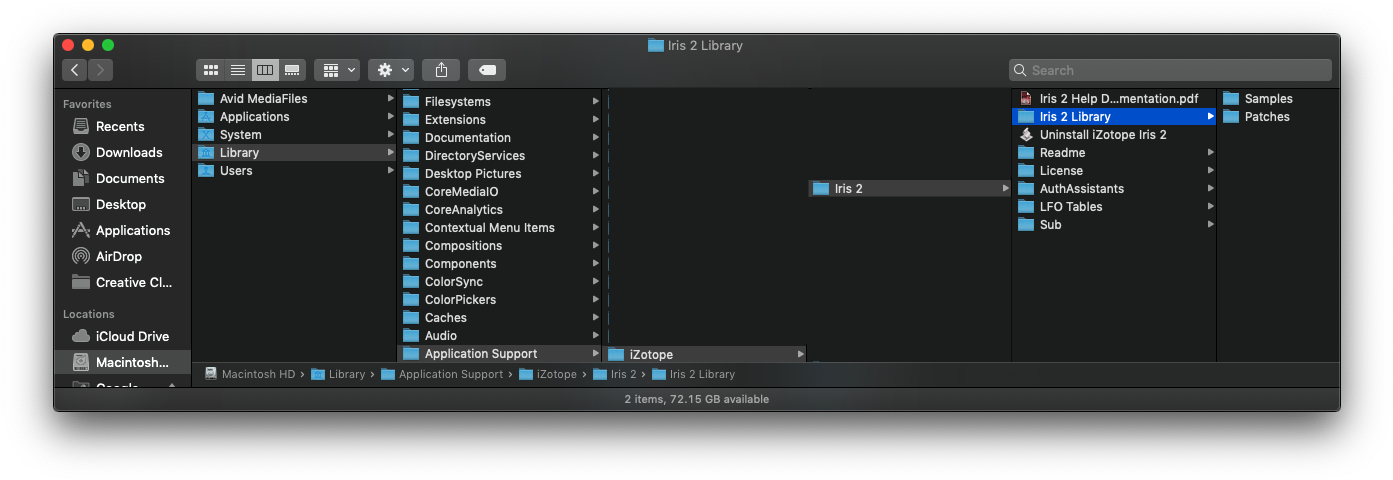The height and width of the screenshot is (480, 1393).
Task: Select the Audio folder
Action: coord(500,335)
